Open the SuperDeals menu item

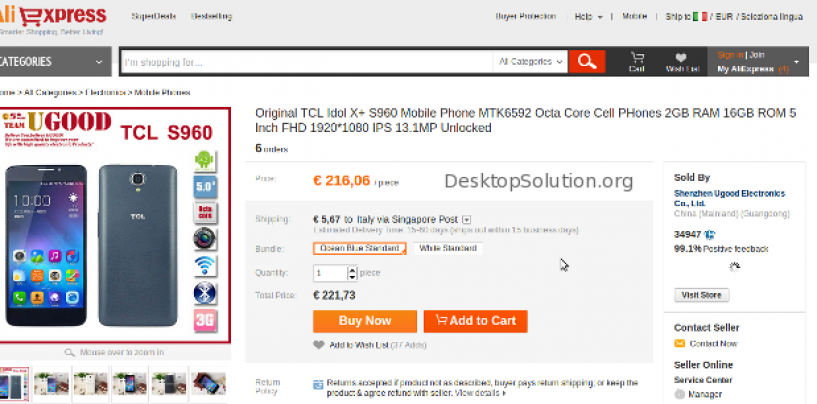tap(153, 17)
